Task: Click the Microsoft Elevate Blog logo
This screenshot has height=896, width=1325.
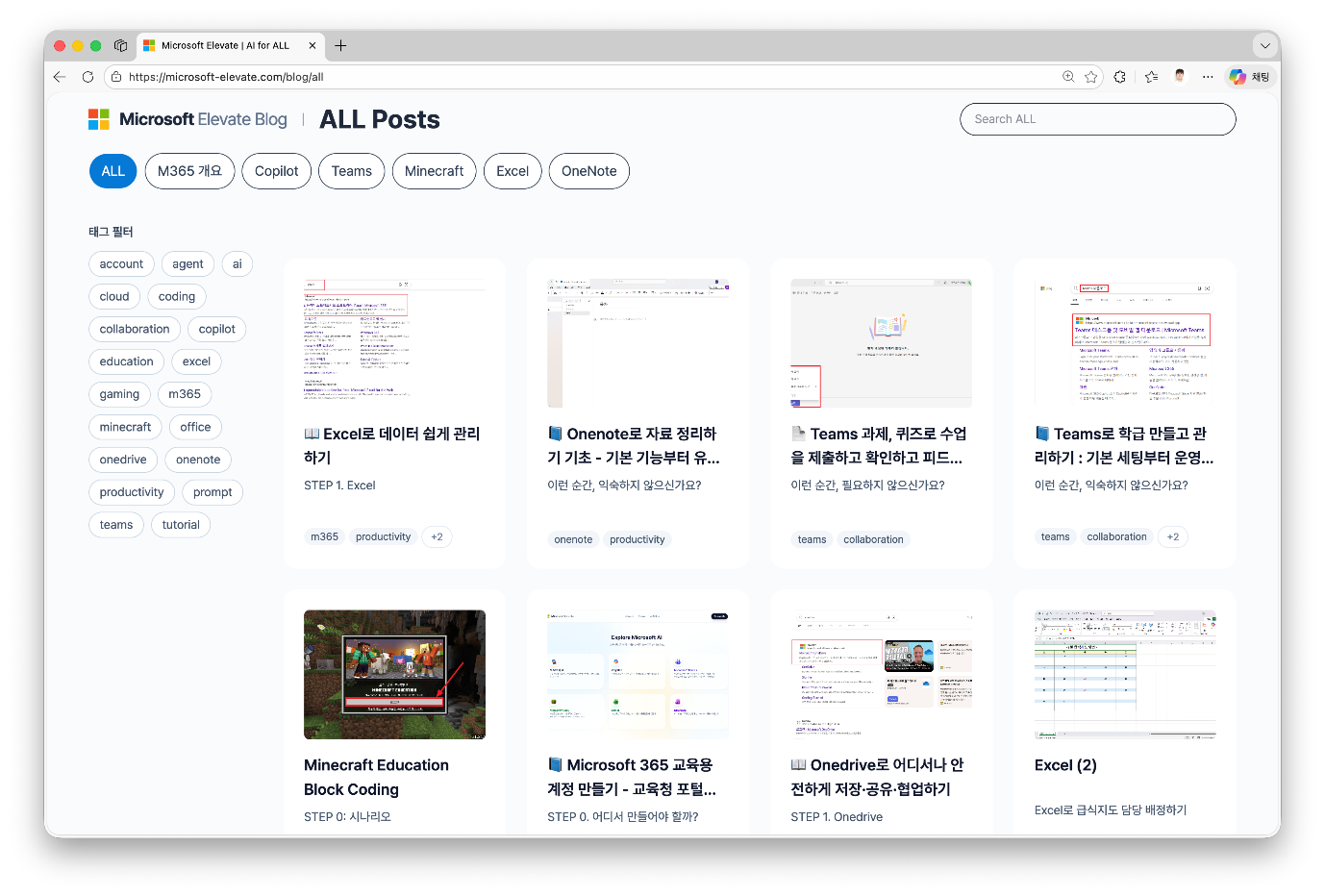Action: [x=188, y=119]
